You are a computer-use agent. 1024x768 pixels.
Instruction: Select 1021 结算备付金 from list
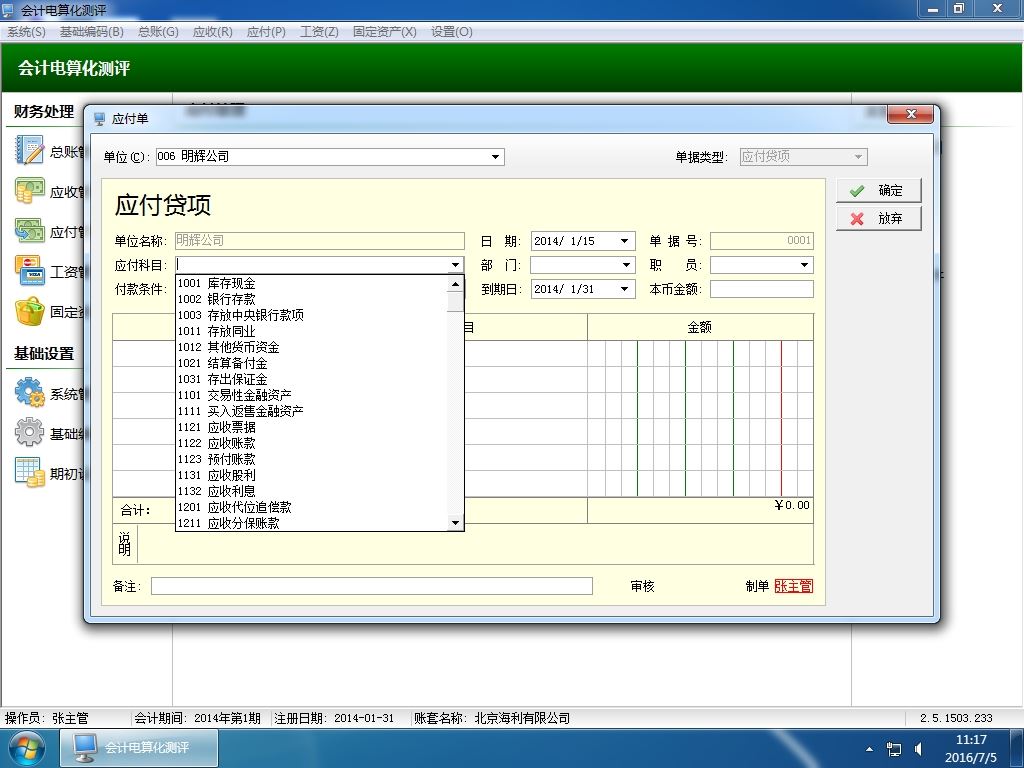click(x=312, y=363)
